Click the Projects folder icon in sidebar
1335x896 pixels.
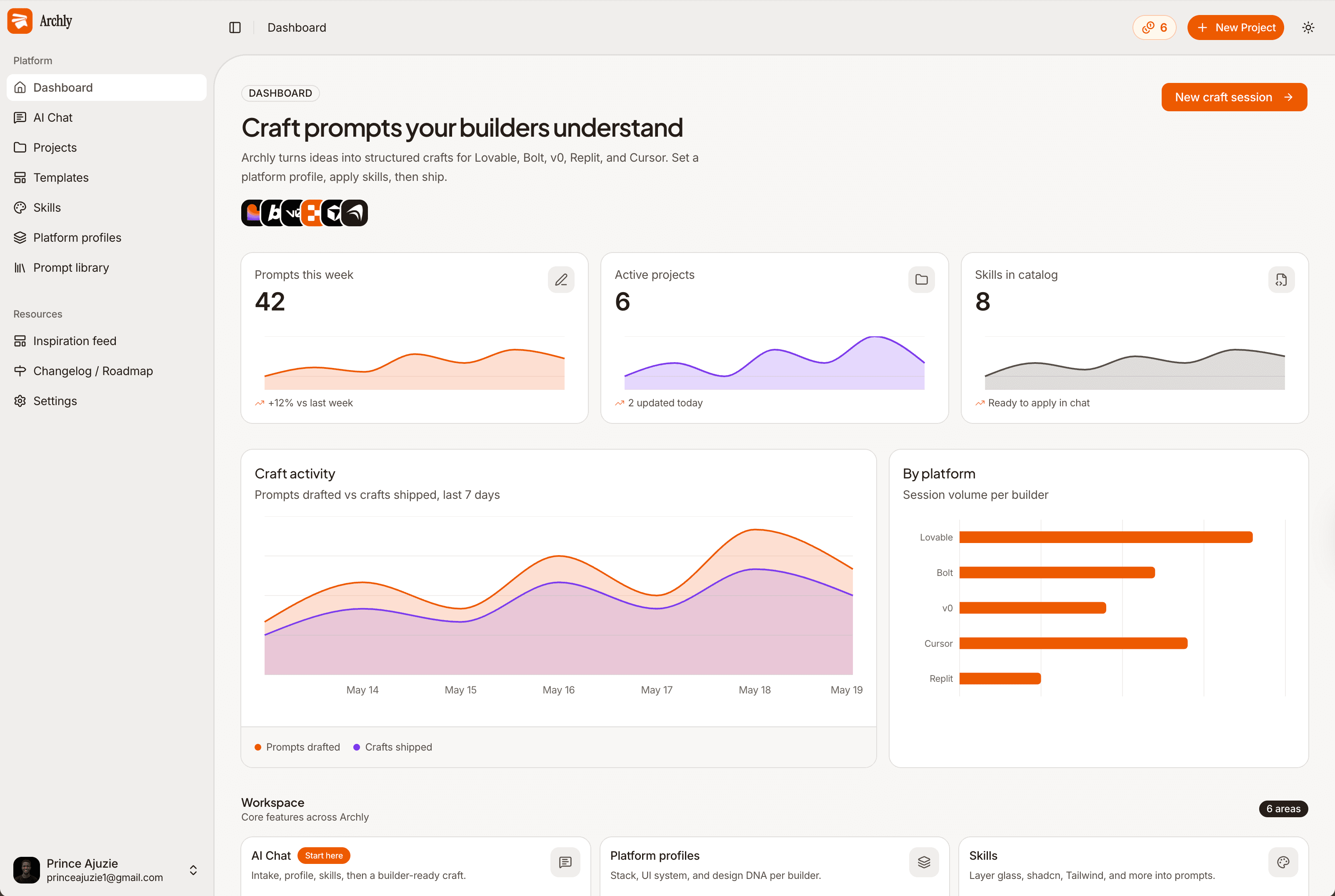tap(20, 148)
